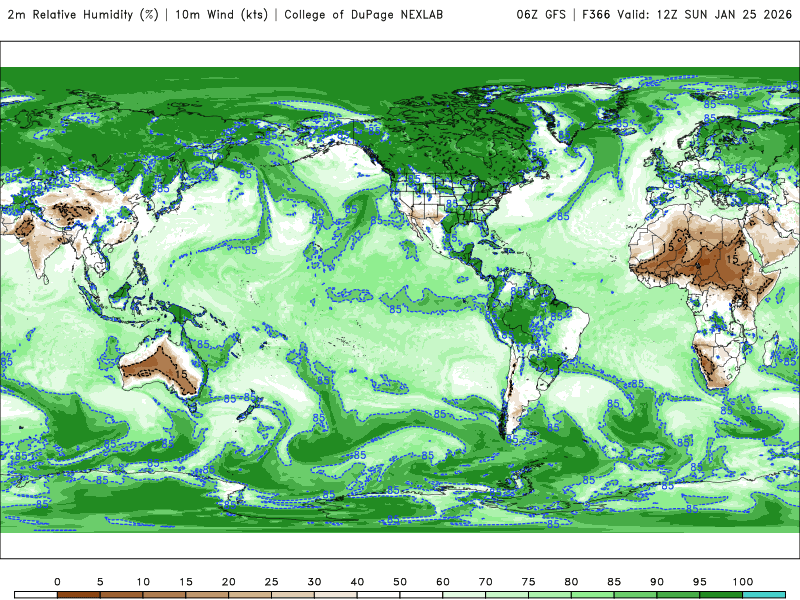Click the "70" legend tick label
This screenshot has width=800, height=600.
pos(486,582)
